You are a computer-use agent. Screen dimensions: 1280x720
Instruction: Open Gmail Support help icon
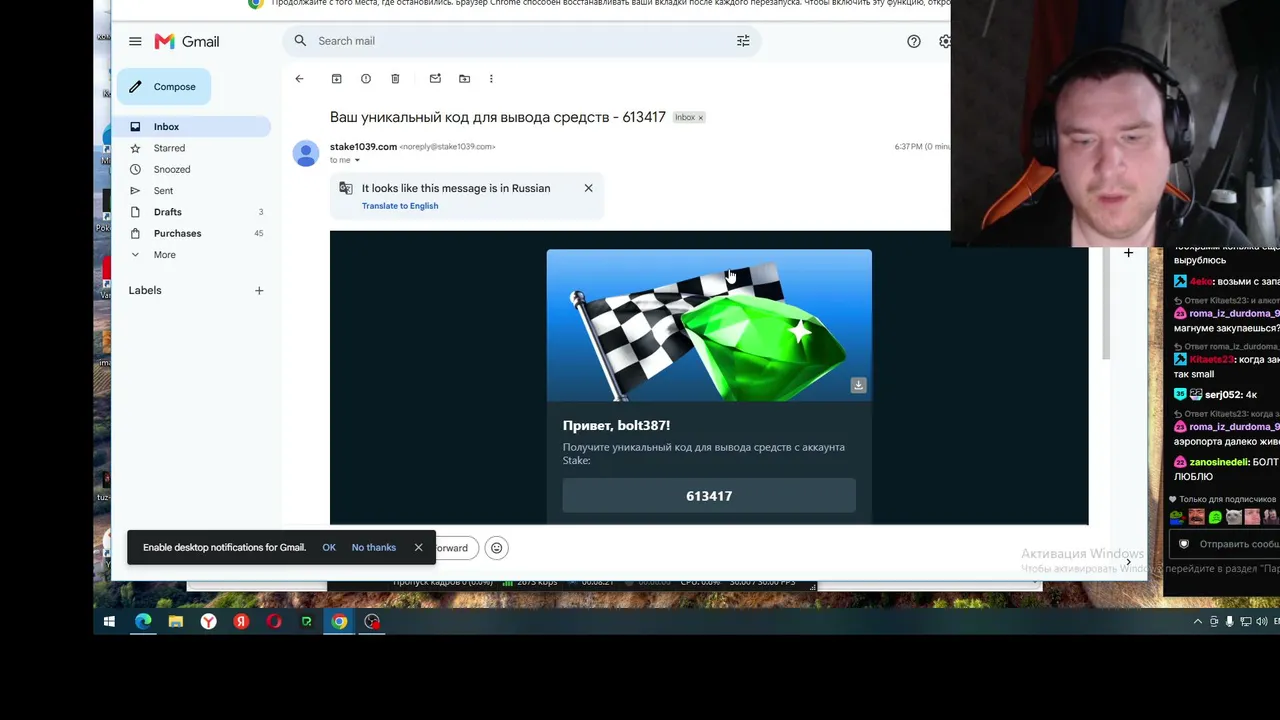coord(914,41)
